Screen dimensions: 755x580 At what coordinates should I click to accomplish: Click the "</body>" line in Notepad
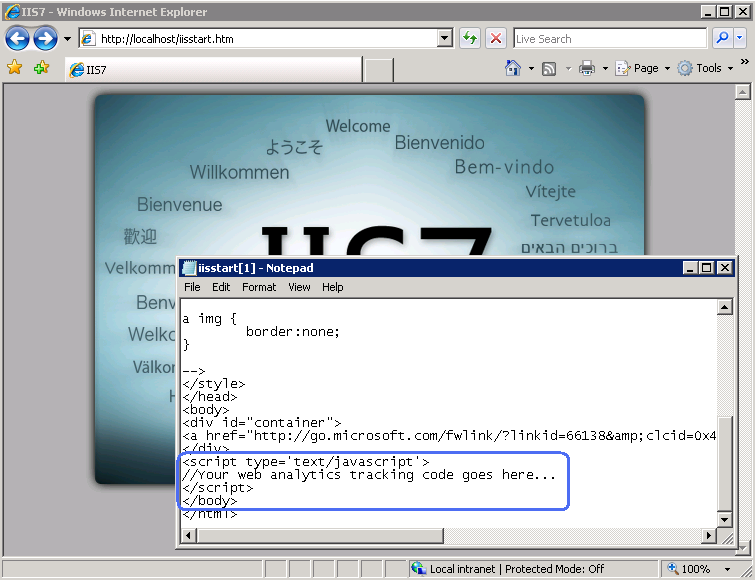[210, 501]
